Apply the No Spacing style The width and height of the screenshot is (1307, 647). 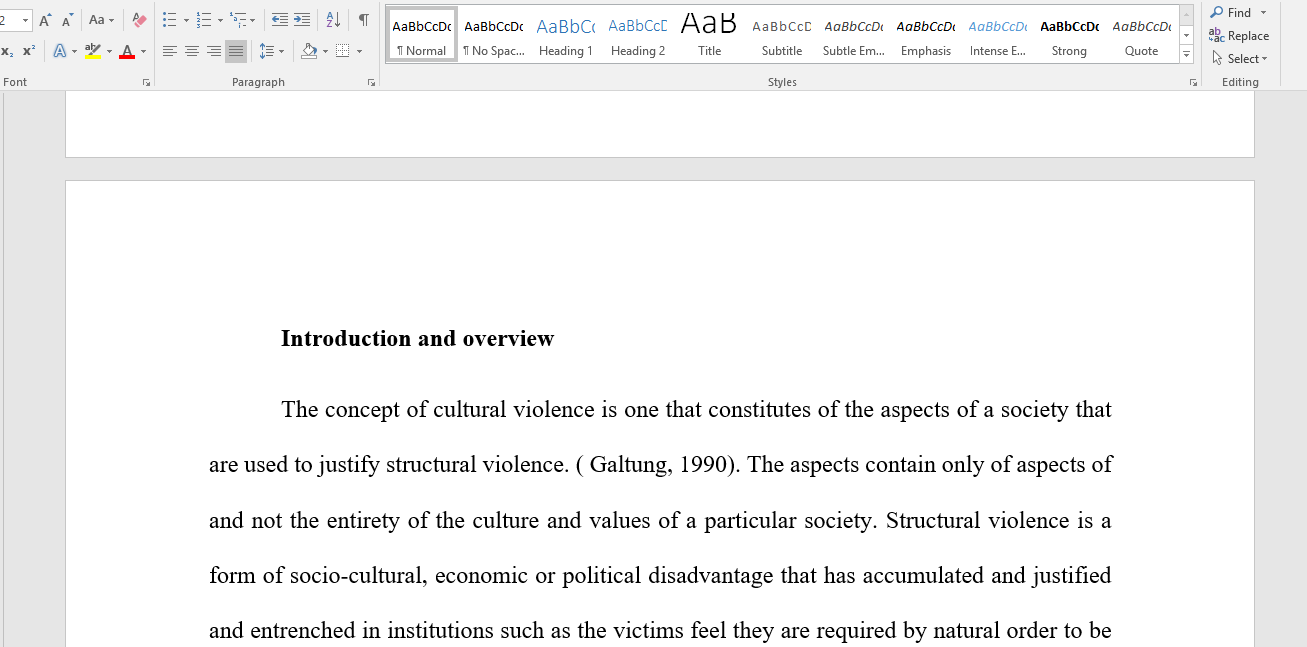point(494,35)
